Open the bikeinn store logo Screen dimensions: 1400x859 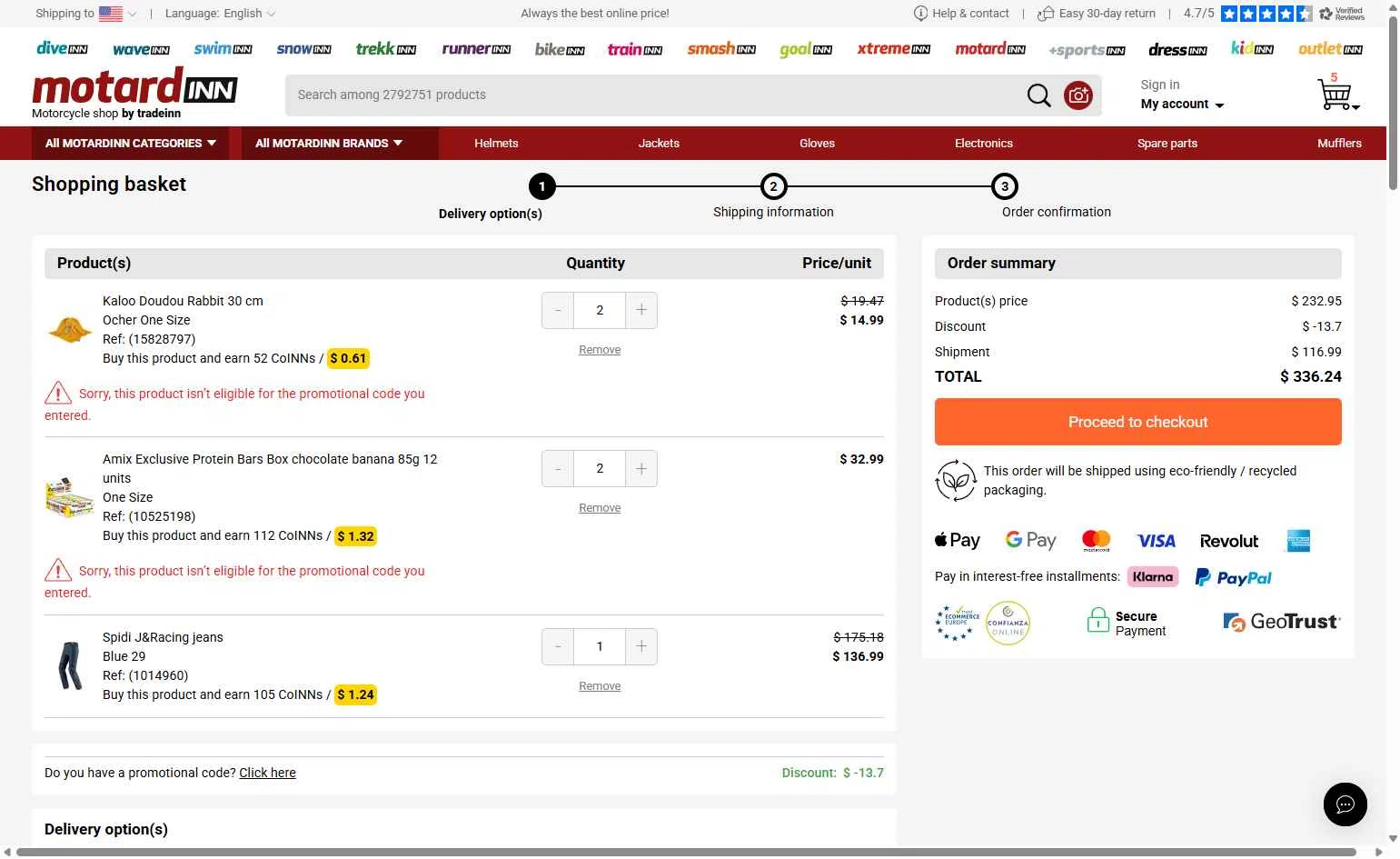(560, 49)
